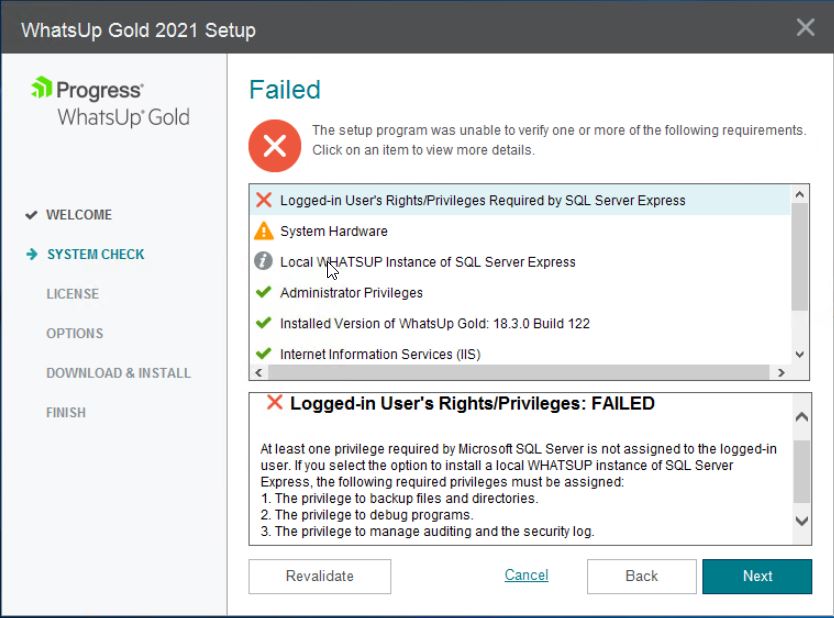
Task: Click the red X icon beside Logged-in User's Rights row
Action: pos(264,200)
